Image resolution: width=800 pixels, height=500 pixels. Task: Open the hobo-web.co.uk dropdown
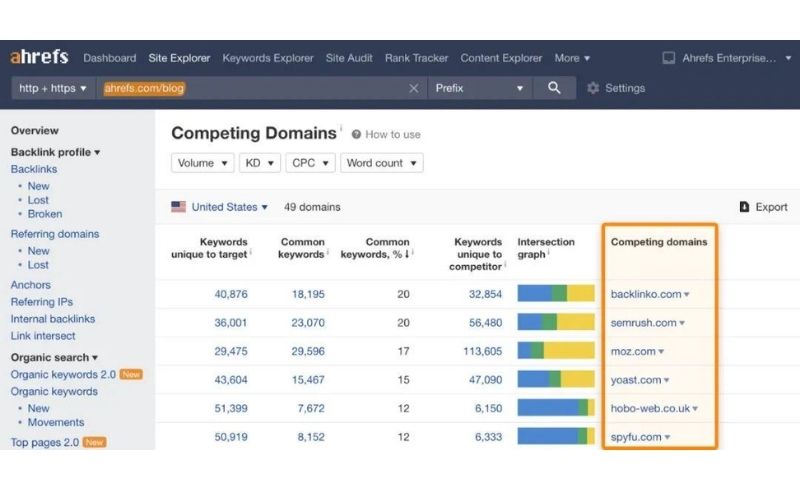click(x=695, y=409)
